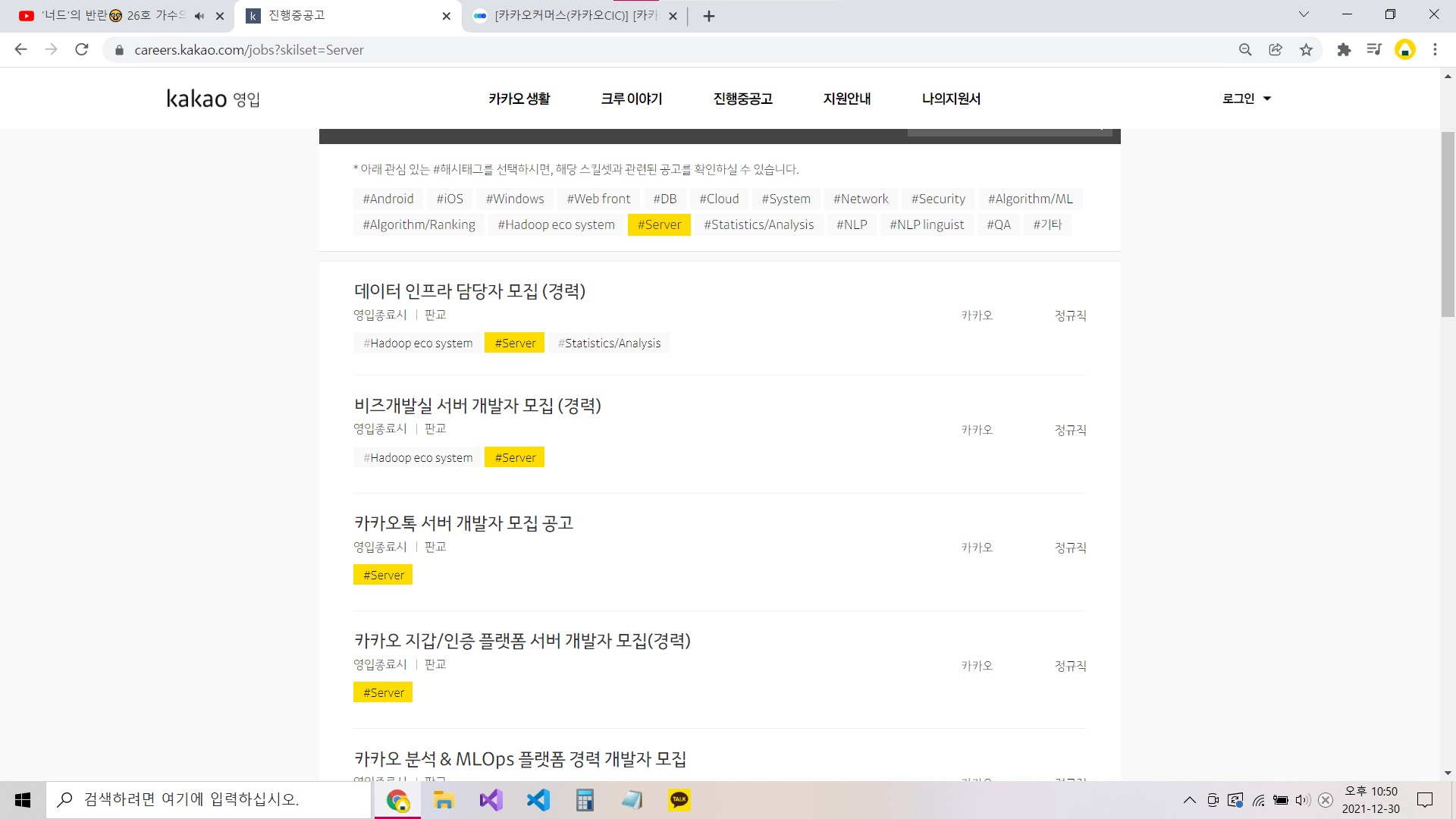Expand the 로그인 dropdown arrow
Screen dimensions: 1456x819
(1267, 99)
